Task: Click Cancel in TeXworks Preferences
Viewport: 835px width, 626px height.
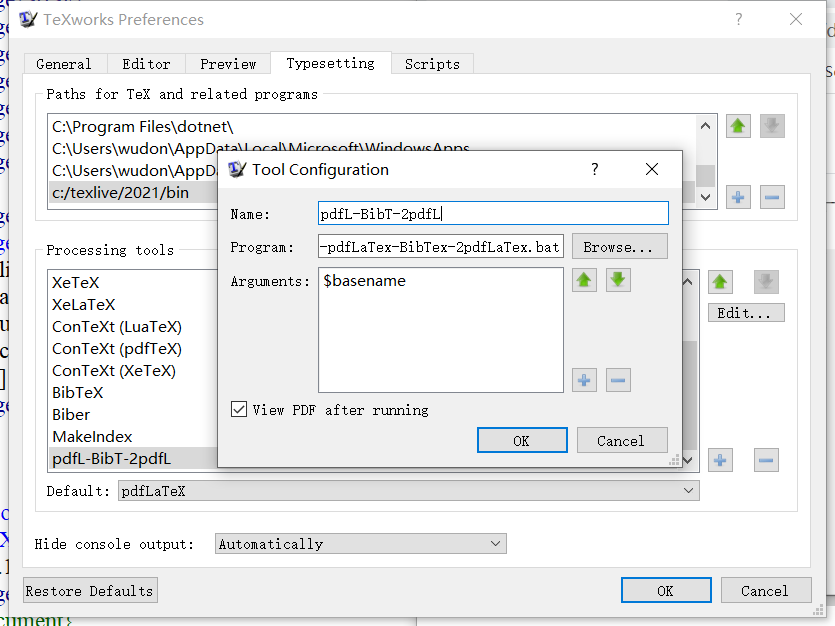Action: [x=766, y=590]
